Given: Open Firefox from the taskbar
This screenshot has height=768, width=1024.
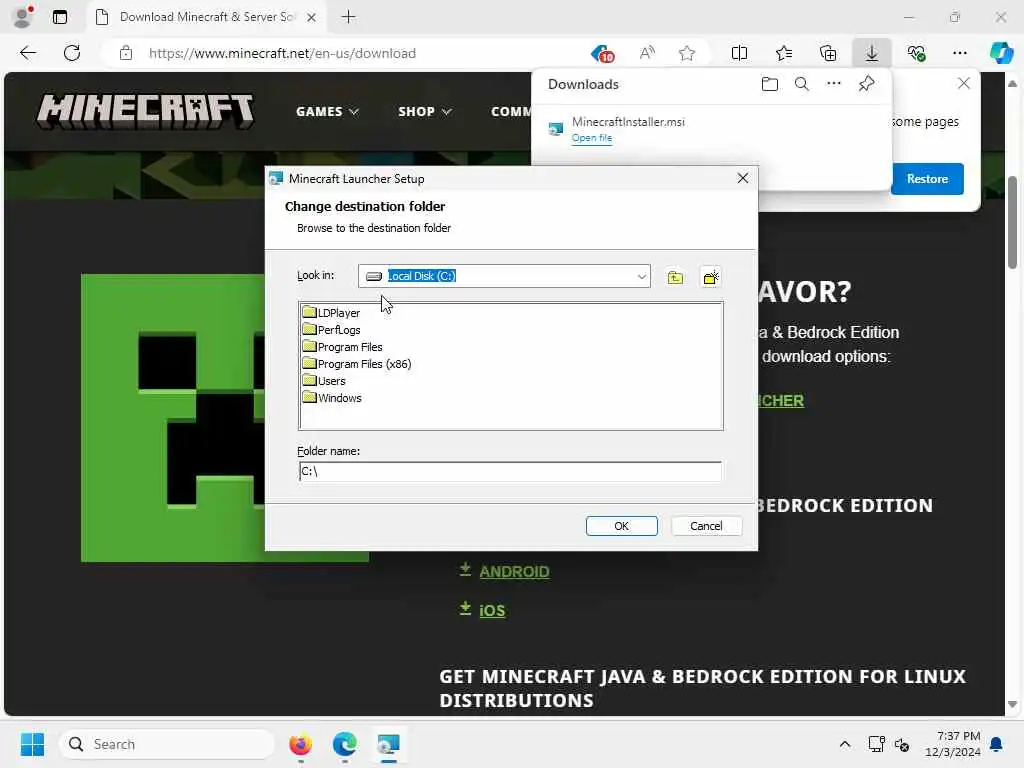Looking at the screenshot, I should pos(300,744).
